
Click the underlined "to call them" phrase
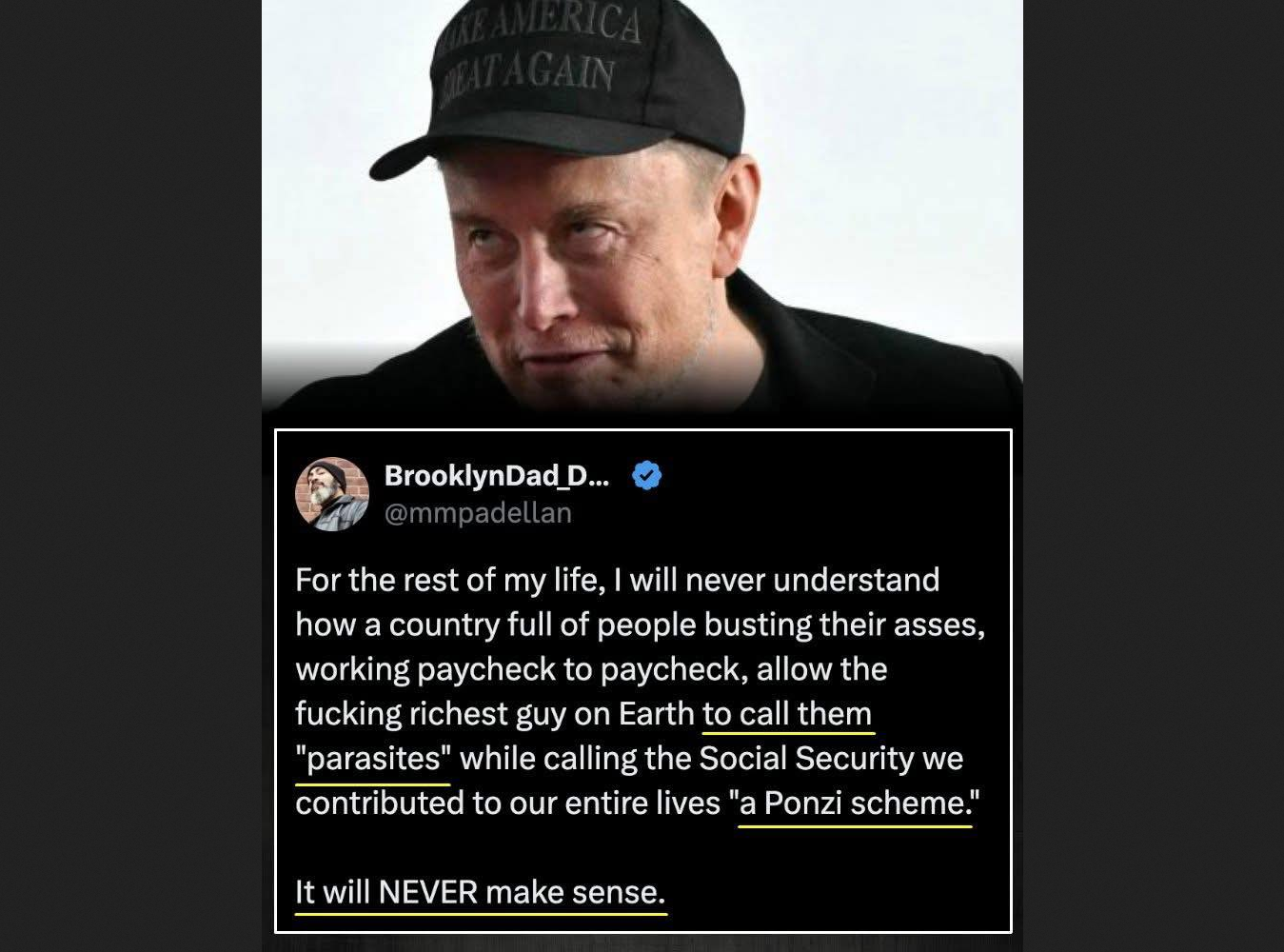tap(787, 714)
